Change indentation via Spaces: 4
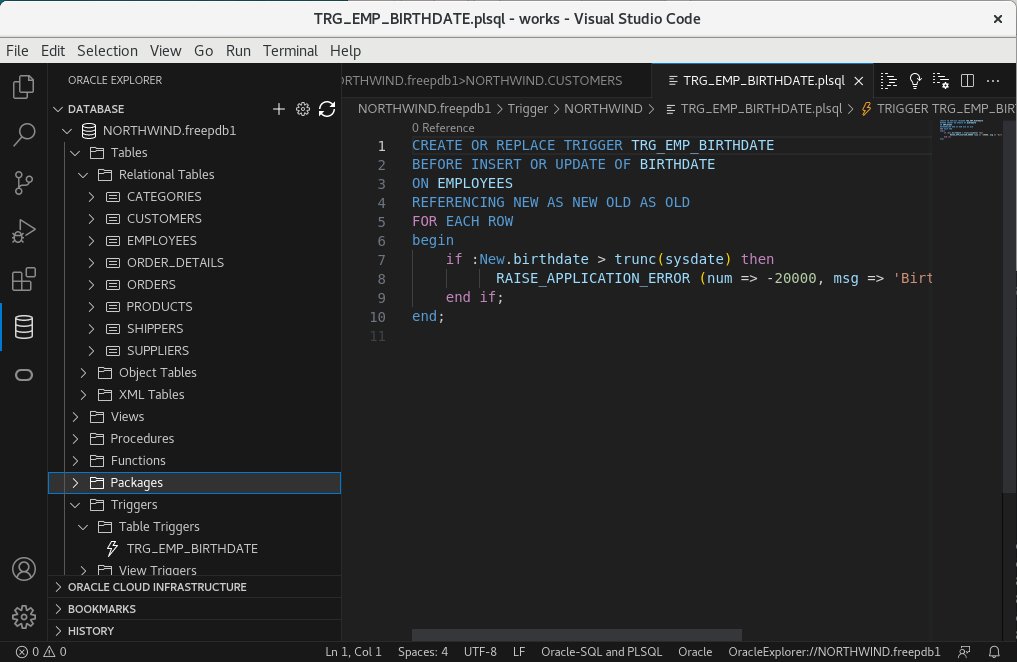The image size is (1017, 662). click(x=422, y=652)
